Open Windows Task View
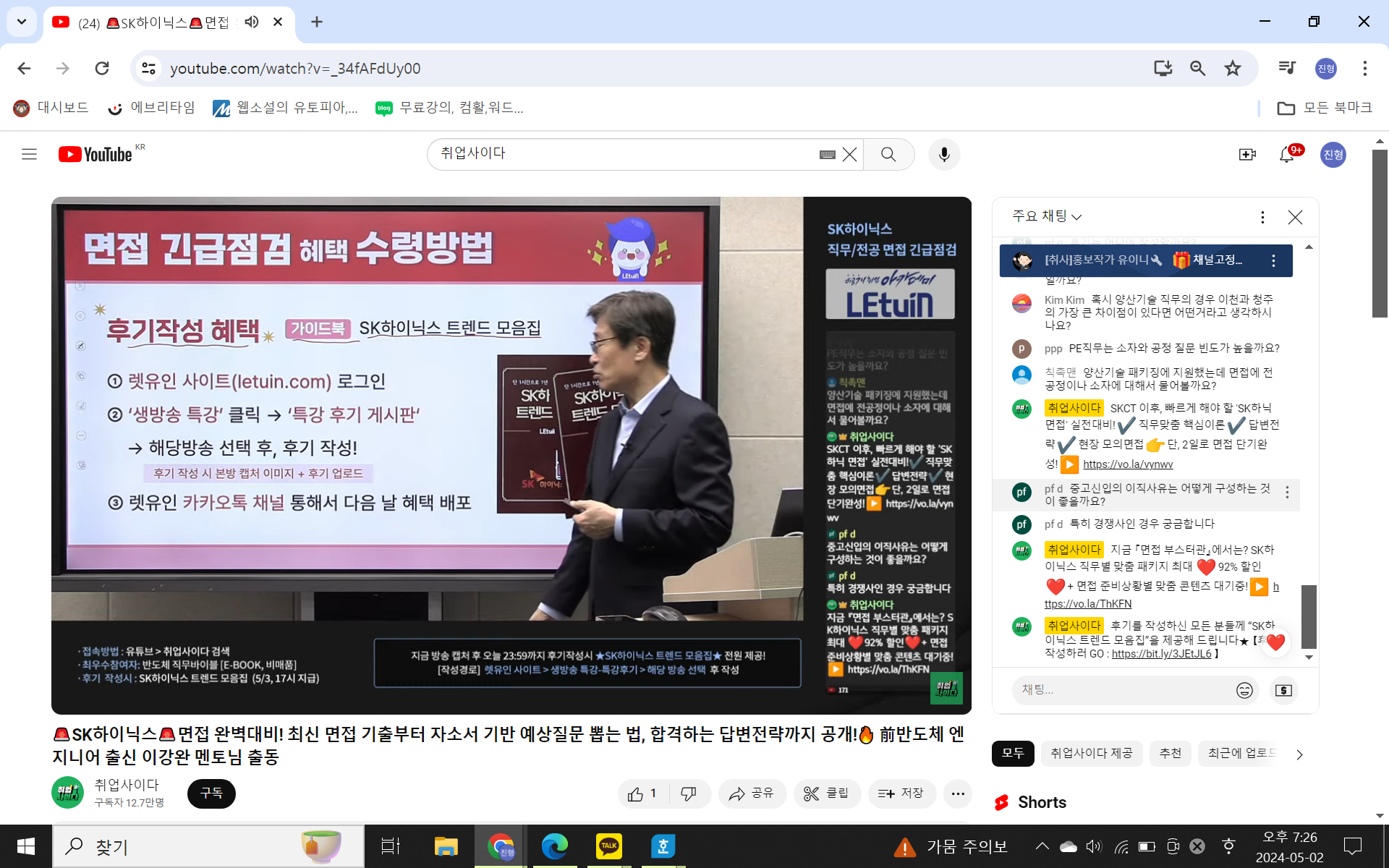The height and width of the screenshot is (868, 1389). [391, 846]
